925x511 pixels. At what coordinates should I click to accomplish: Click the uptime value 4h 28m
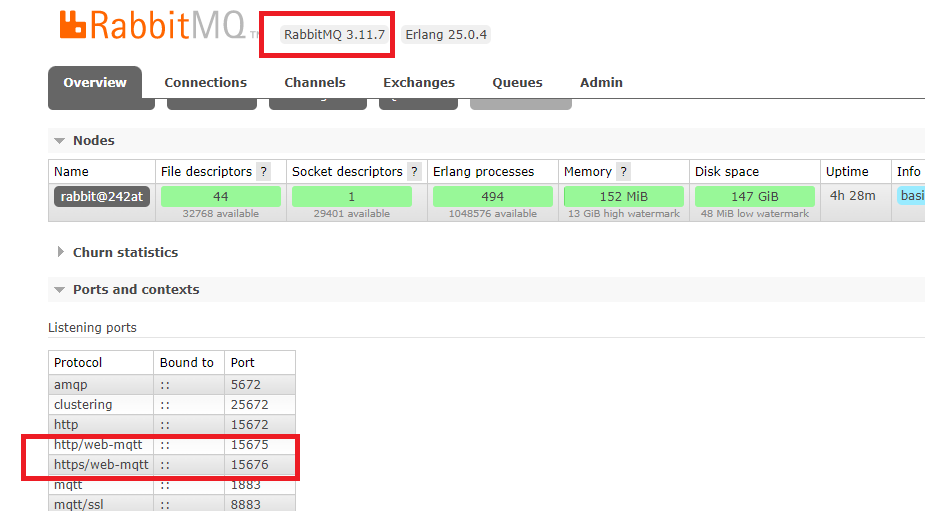852,196
